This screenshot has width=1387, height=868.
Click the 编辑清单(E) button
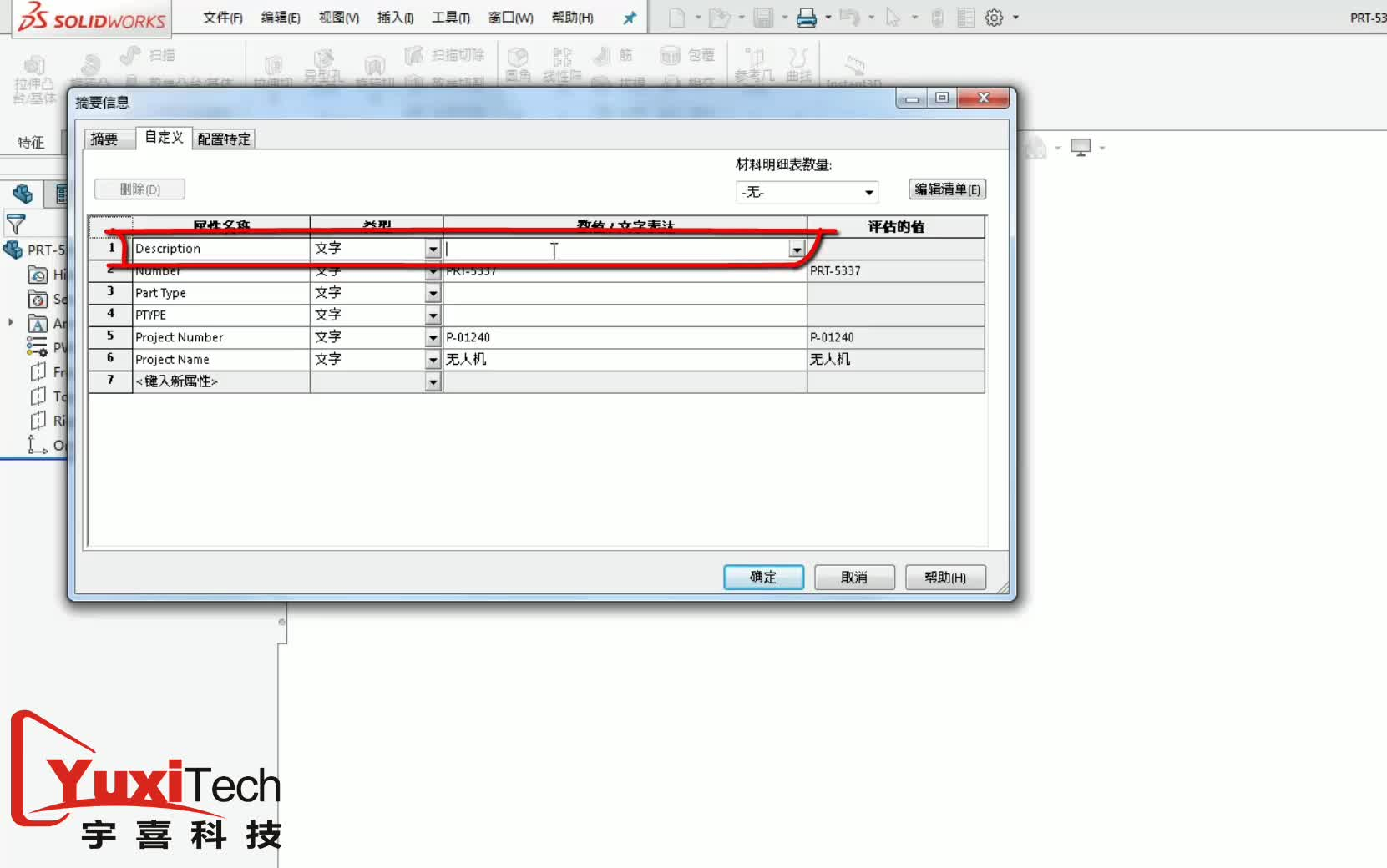tap(947, 189)
